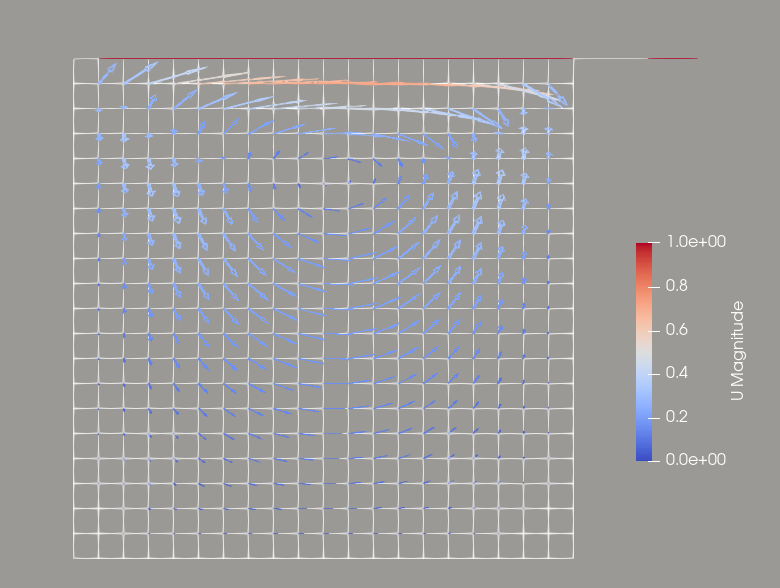Click the 0.8 legend tick label
This screenshot has width=780, height=588.
(677, 286)
